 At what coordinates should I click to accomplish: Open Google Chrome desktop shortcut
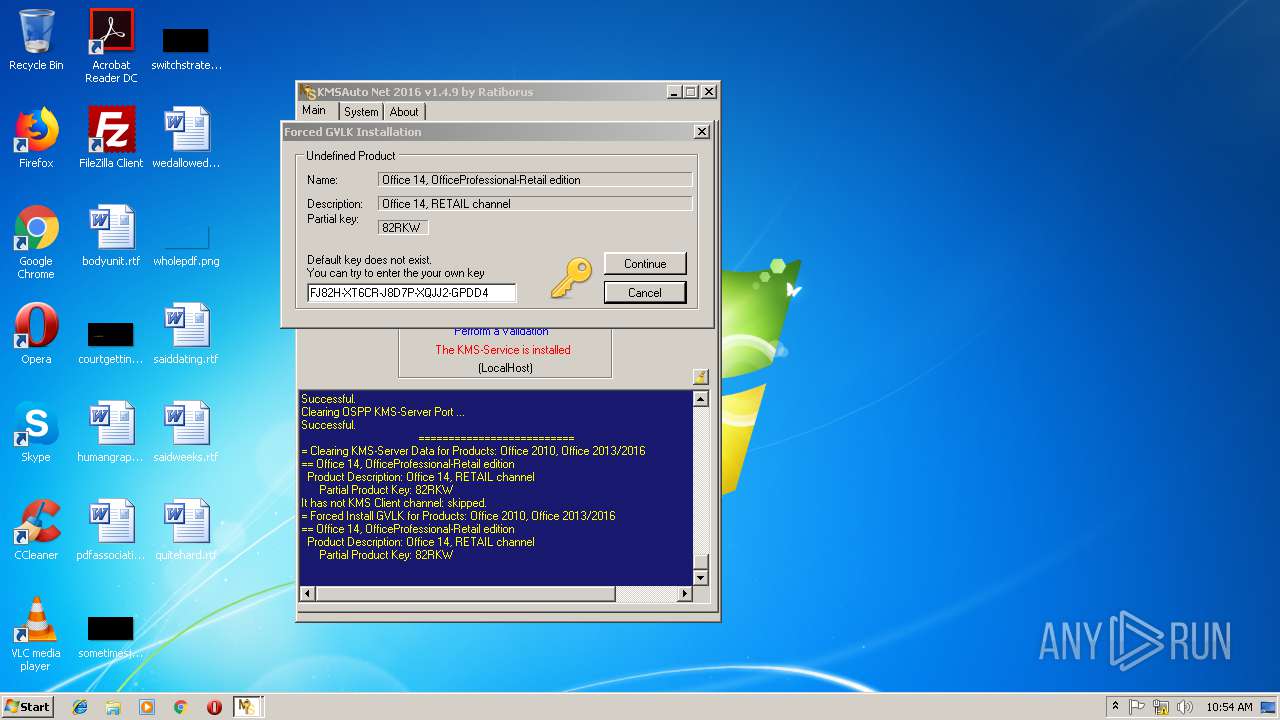click(36, 242)
